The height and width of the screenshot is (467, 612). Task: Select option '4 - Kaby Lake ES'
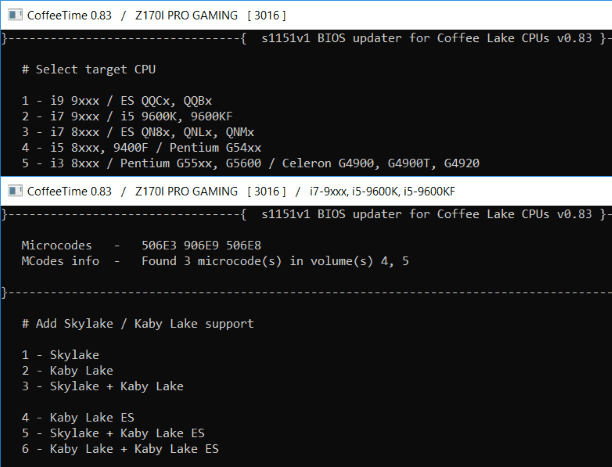pos(78,417)
